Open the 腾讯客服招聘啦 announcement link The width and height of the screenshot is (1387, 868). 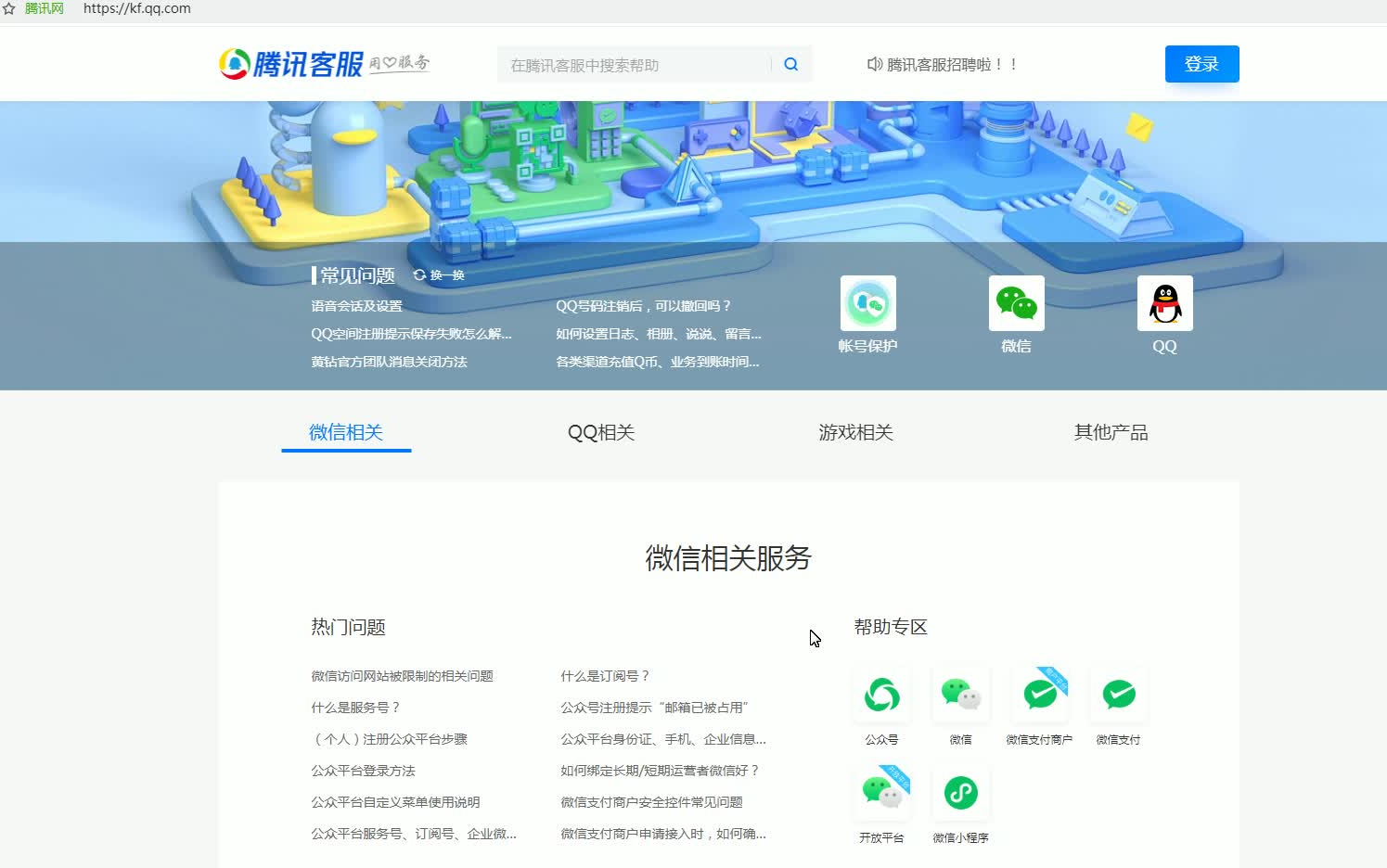click(953, 64)
